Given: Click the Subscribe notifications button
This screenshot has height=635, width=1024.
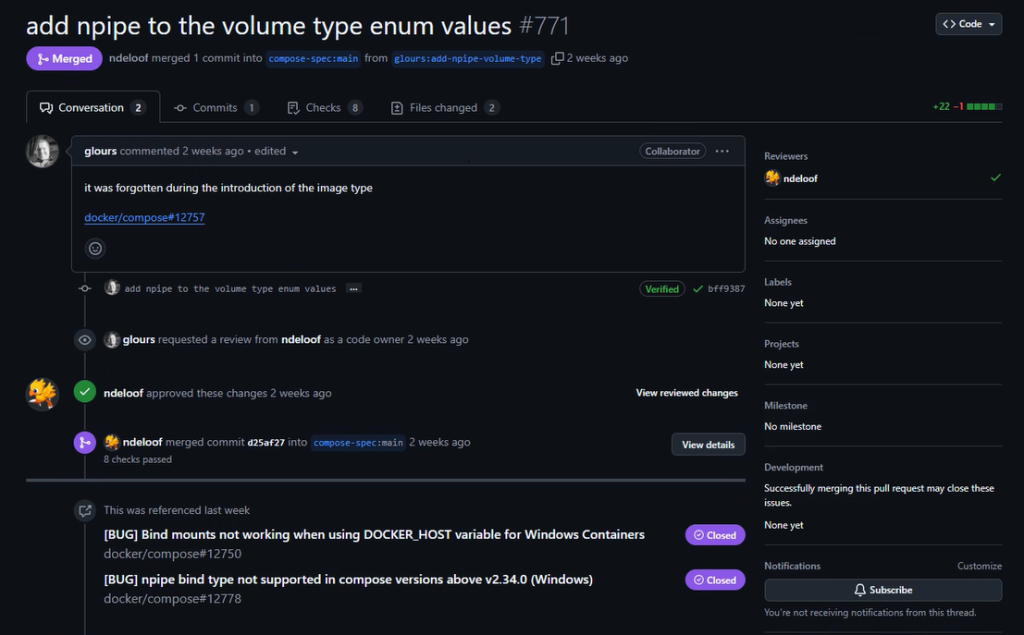Looking at the screenshot, I should point(883,590).
